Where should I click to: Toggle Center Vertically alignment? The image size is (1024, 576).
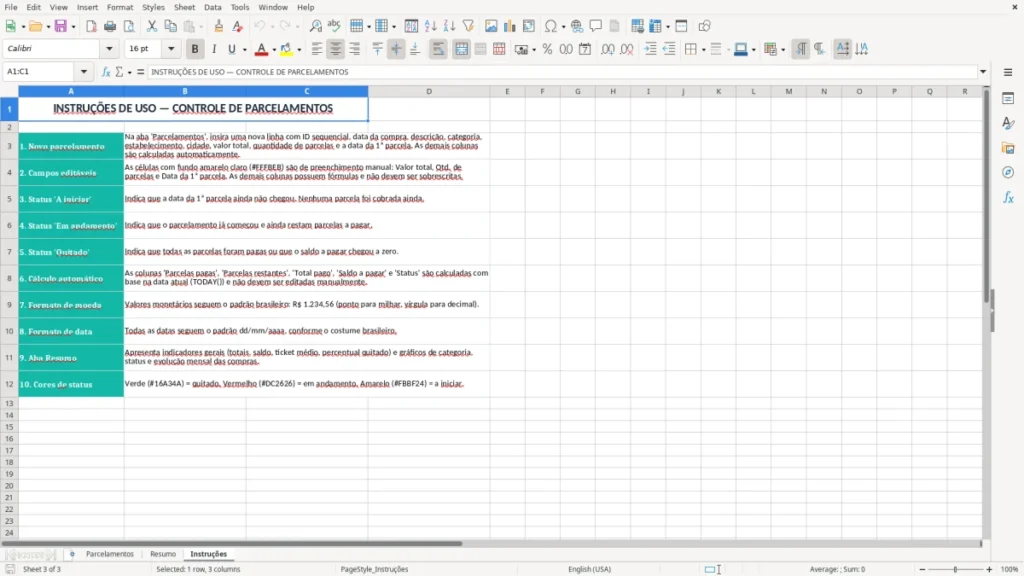396,49
